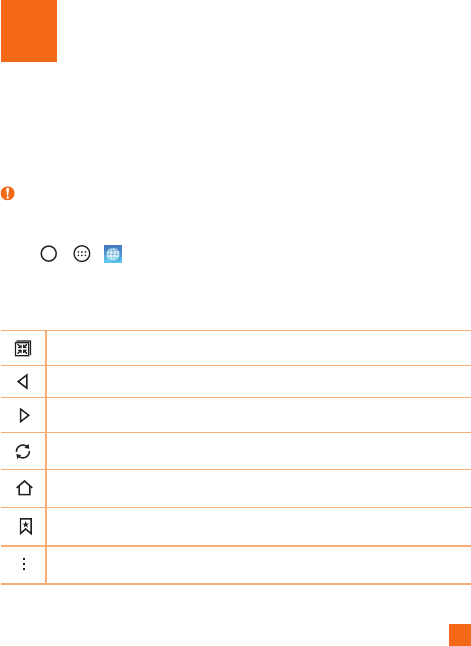Image resolution: width=471 pixels, height=646 pixels.
Task: Tap the blue globe browser icon
Action: [x=113, y=254]
